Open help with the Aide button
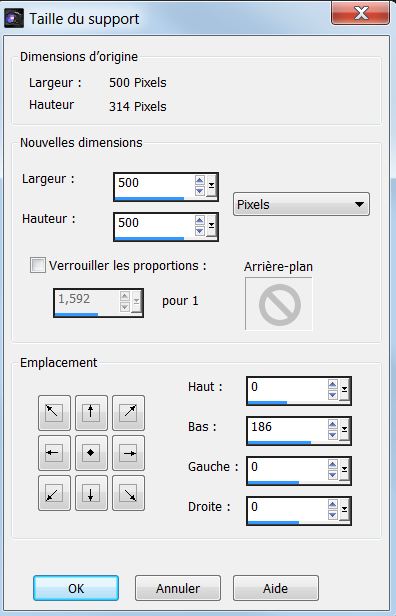This screenshot has width=396, height=616. (x=276, y=588)
